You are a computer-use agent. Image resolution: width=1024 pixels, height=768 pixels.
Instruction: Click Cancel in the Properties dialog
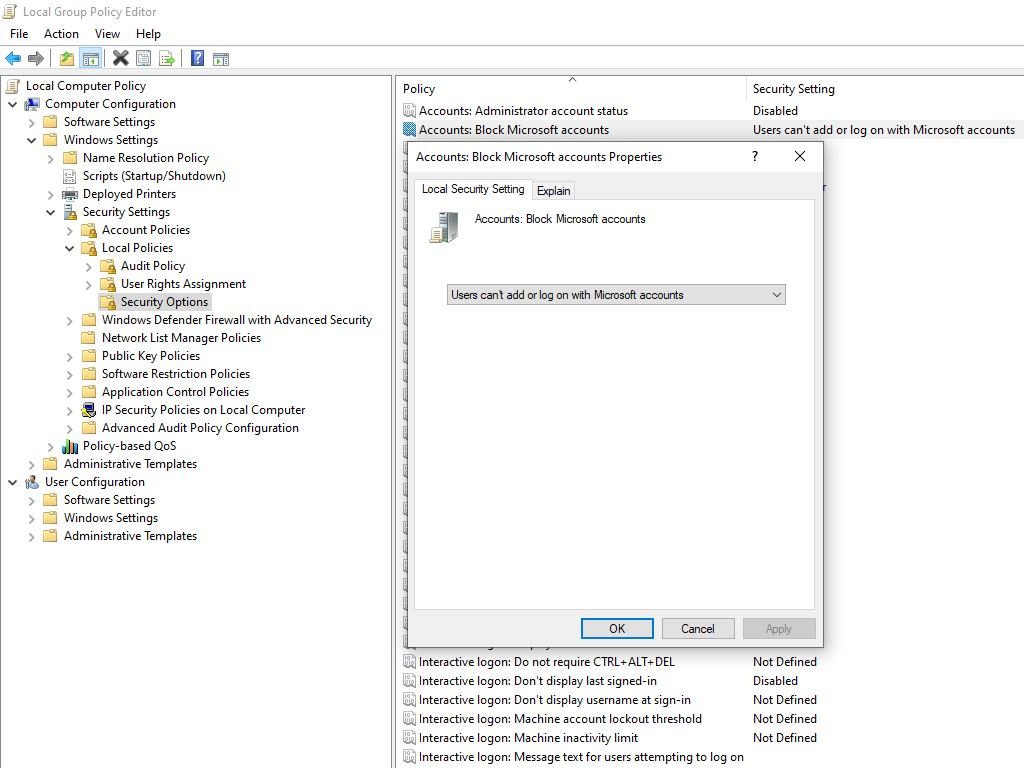[x=697, y=628]
